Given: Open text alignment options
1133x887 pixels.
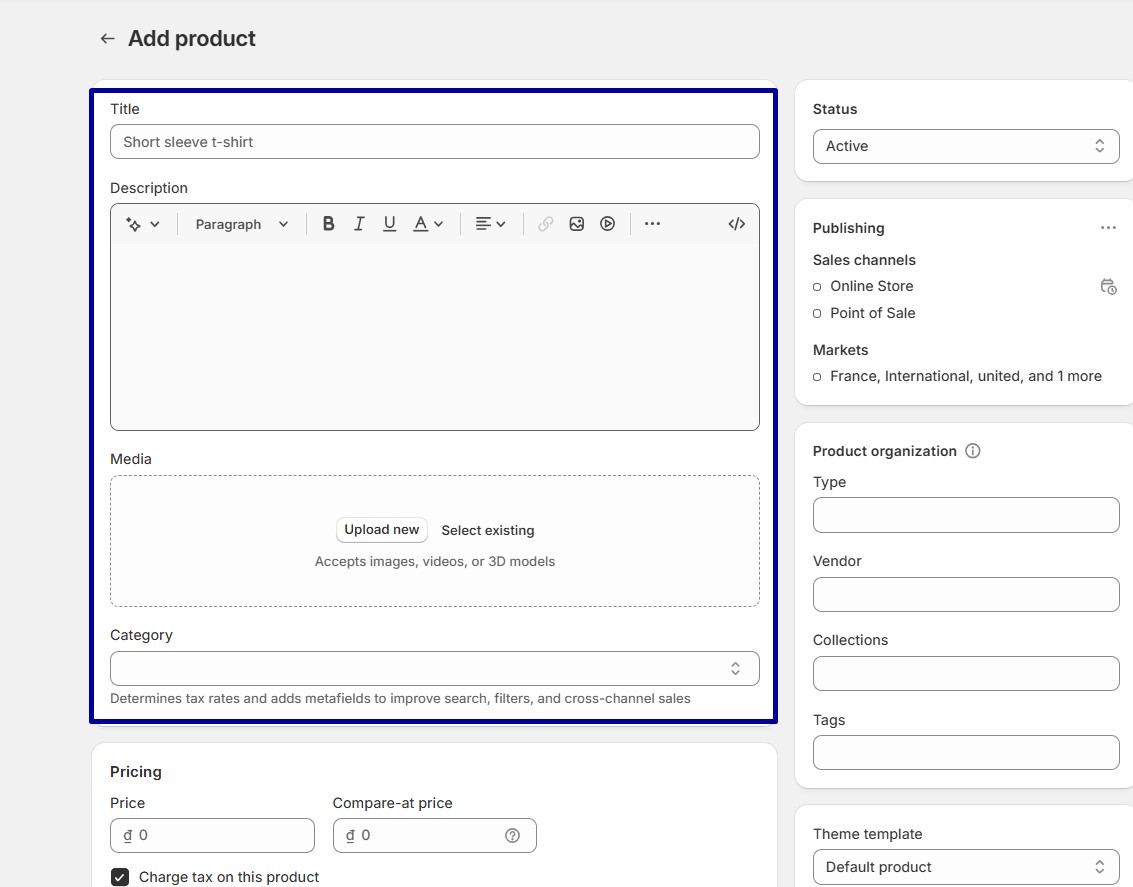Looking at the screenshot, I should click(490, 224).
